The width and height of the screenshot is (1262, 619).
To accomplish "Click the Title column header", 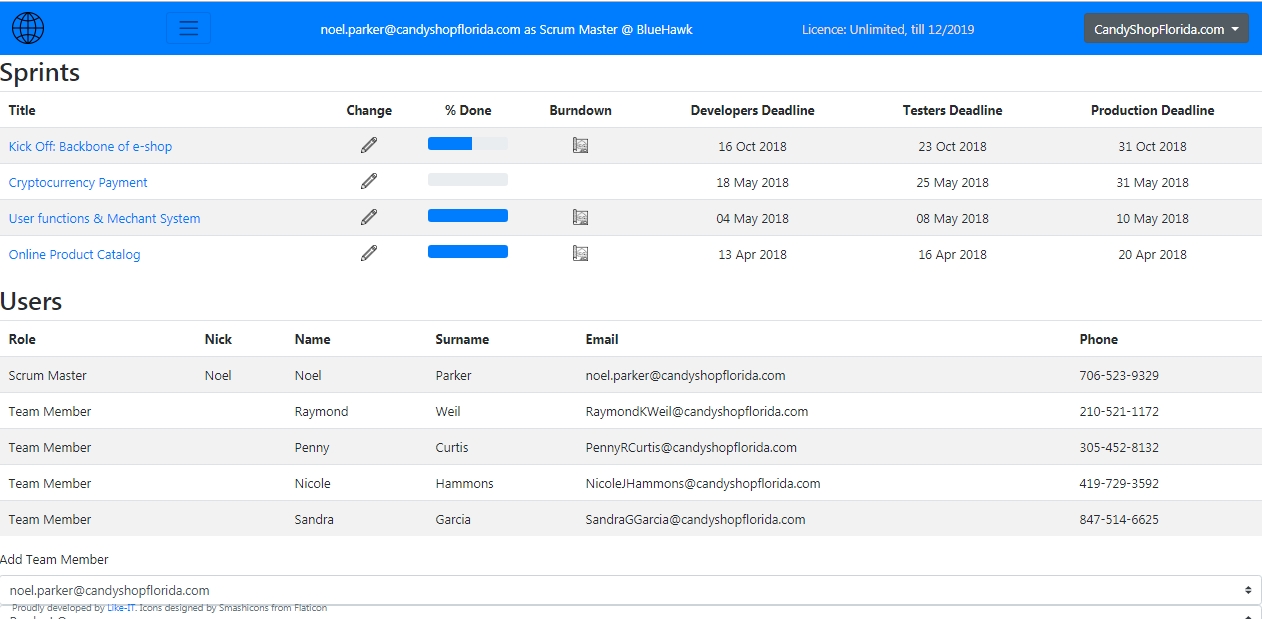I will pos(22,110).
